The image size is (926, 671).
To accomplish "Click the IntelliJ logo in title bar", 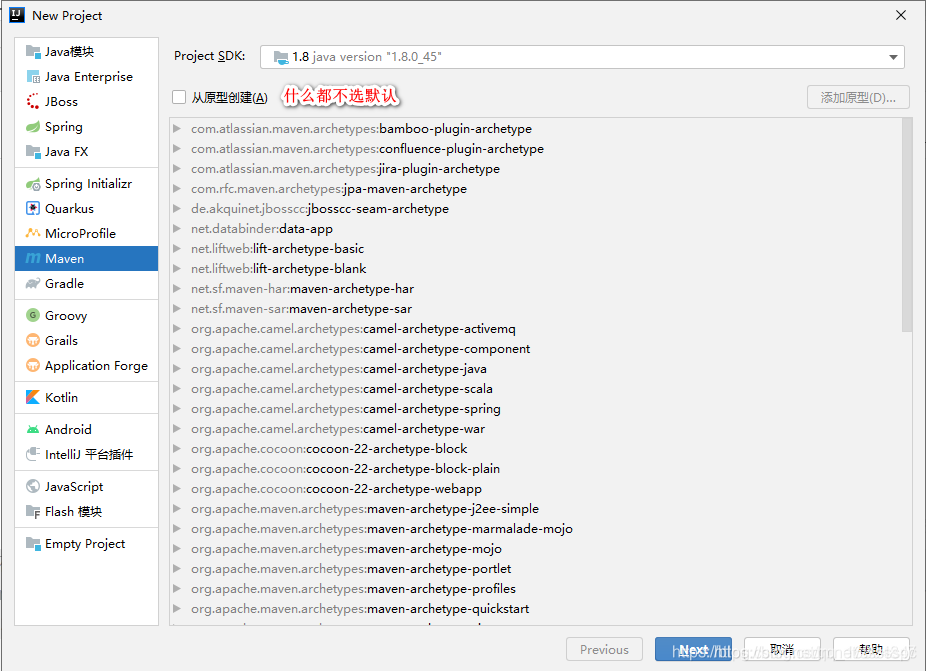I will click(17, 15).
